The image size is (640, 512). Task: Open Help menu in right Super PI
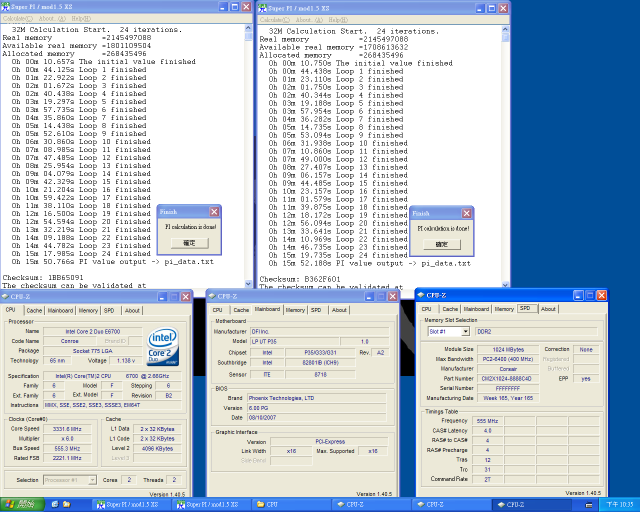(x=338, y=20)
